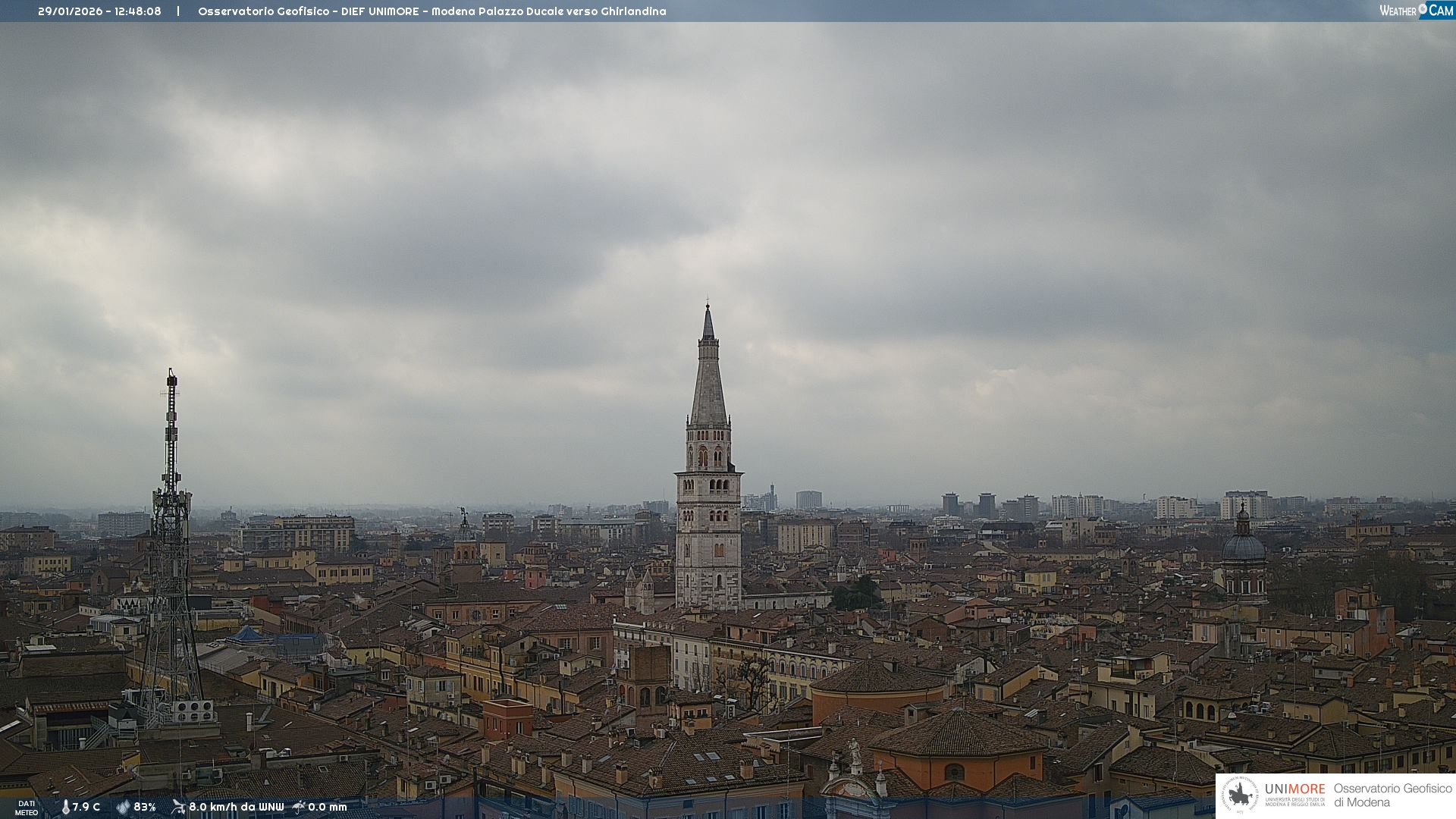The height and width of the screenshot is (819, 1456).
Task: Click the wind anemometer icon
Action: (178, 807)
